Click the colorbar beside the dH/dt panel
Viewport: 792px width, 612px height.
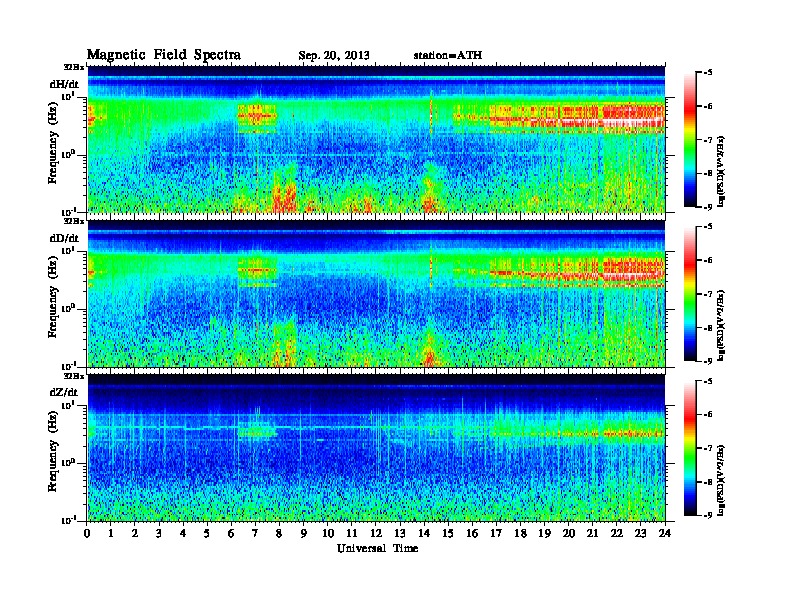click(690, 140)
